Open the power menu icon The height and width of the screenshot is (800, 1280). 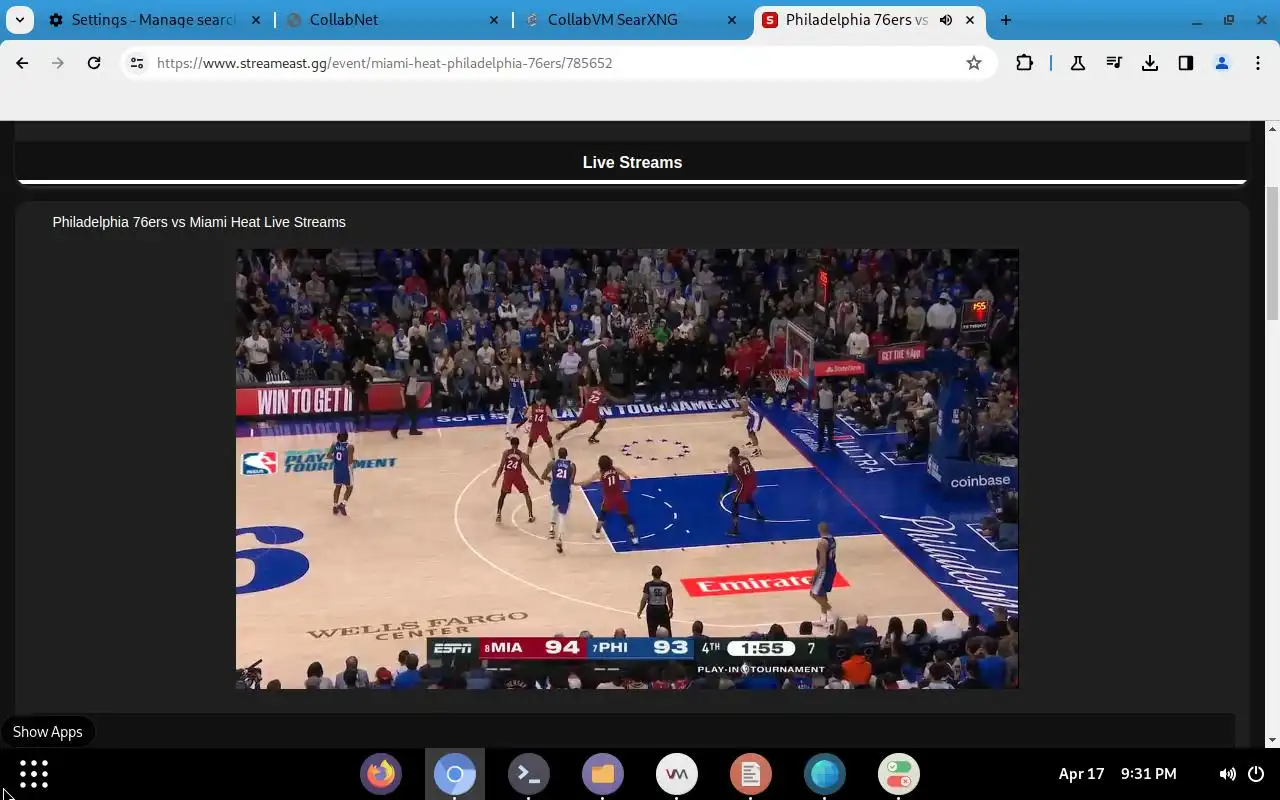tap(1257, 774)
